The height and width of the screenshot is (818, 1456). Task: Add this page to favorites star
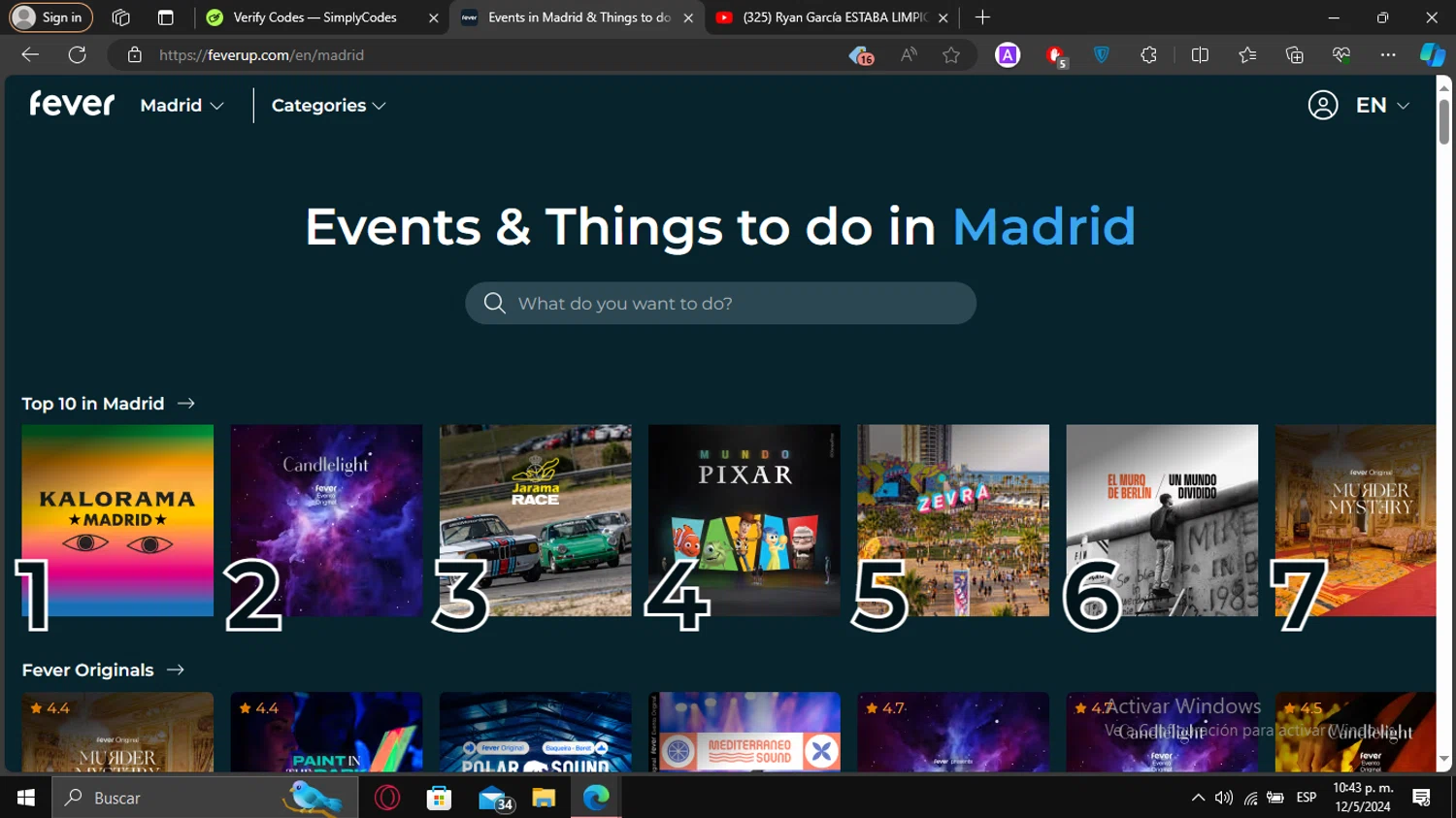coord(951,55)
